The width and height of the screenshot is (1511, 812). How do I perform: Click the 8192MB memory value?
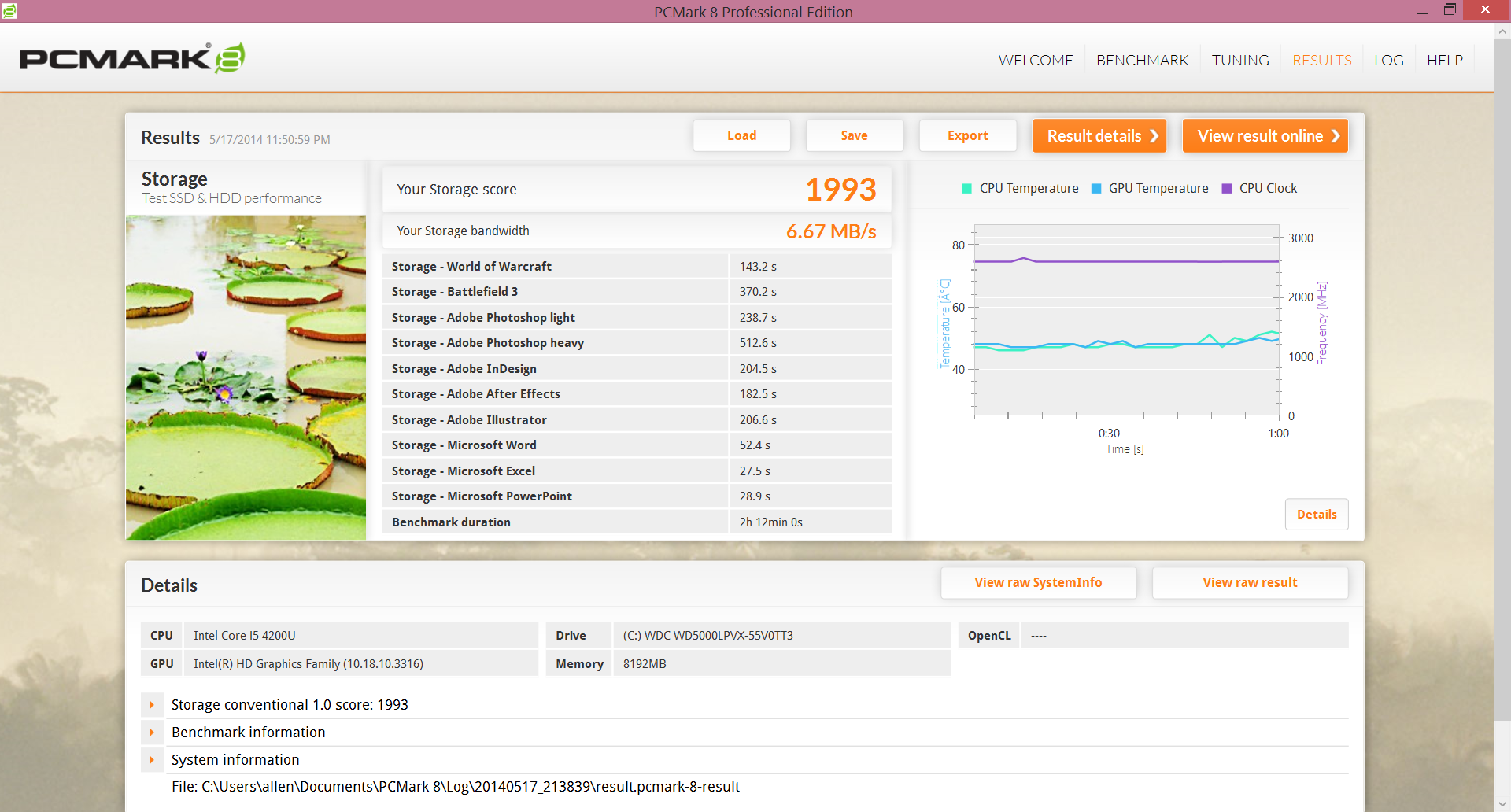click(x=645, y=663)
